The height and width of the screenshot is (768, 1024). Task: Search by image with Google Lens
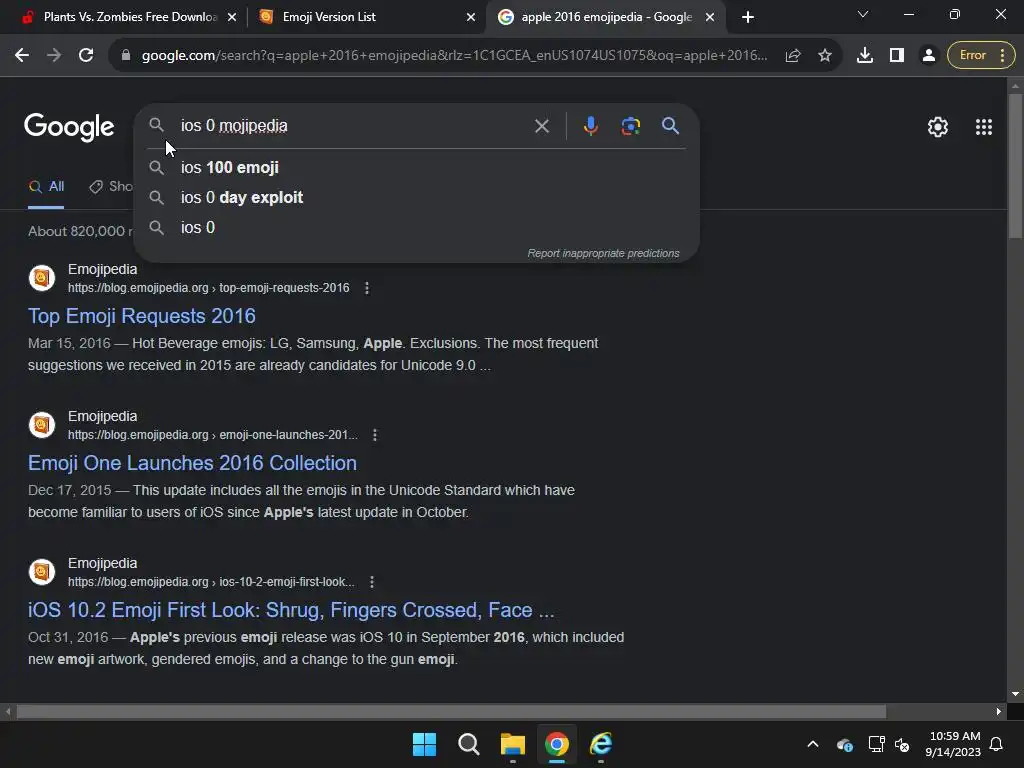coord(630,126)
